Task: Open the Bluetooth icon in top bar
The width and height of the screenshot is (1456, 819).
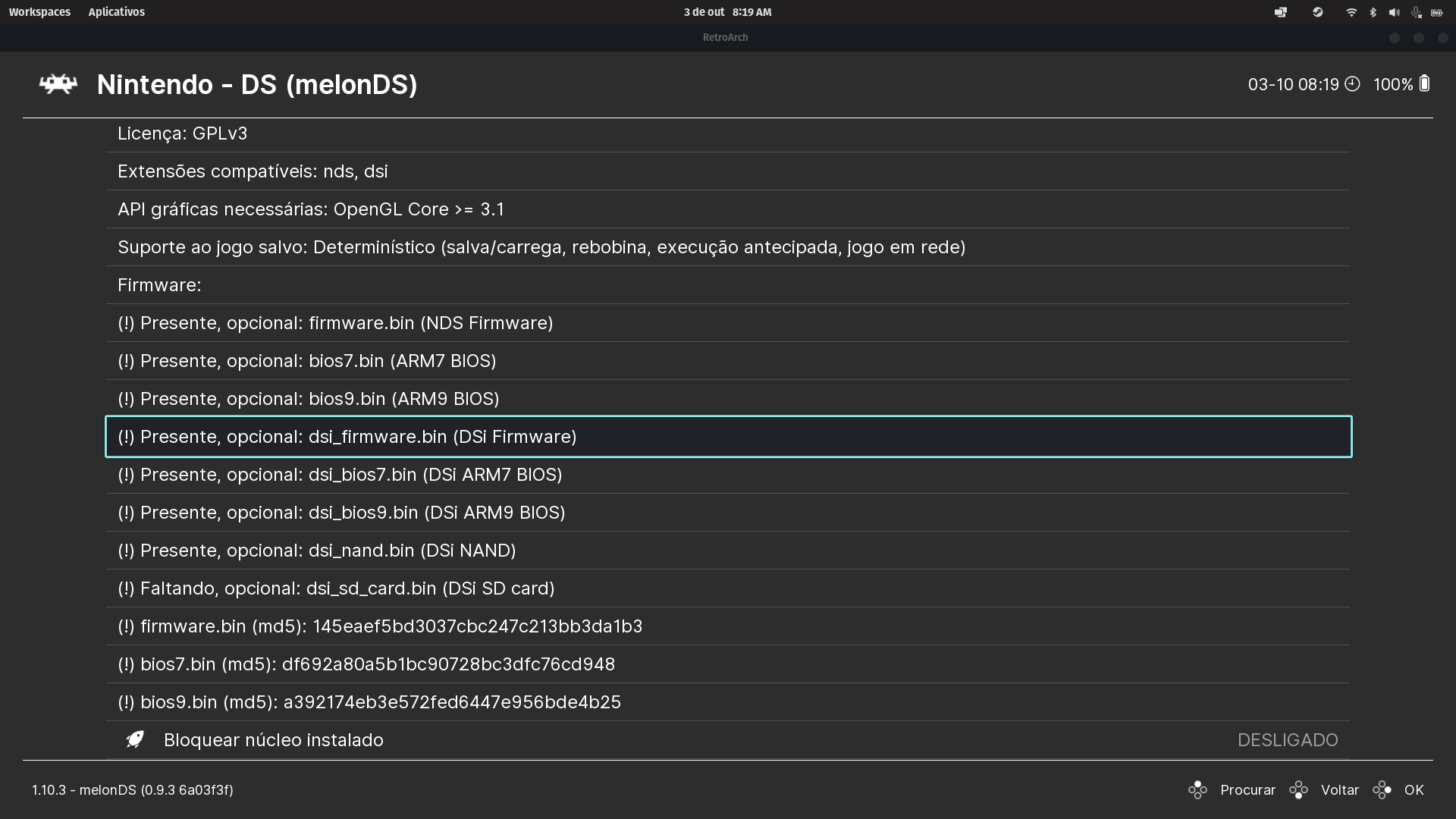Action: tap(1373, 12)
